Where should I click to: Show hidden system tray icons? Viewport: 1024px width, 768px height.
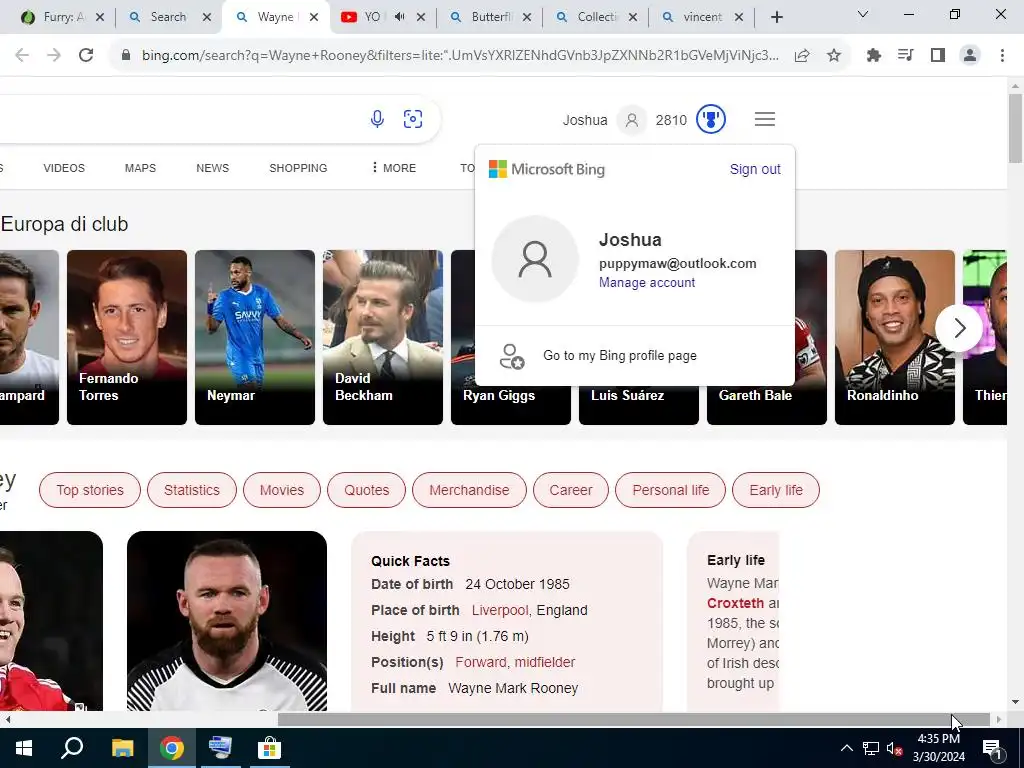[846, 748]
